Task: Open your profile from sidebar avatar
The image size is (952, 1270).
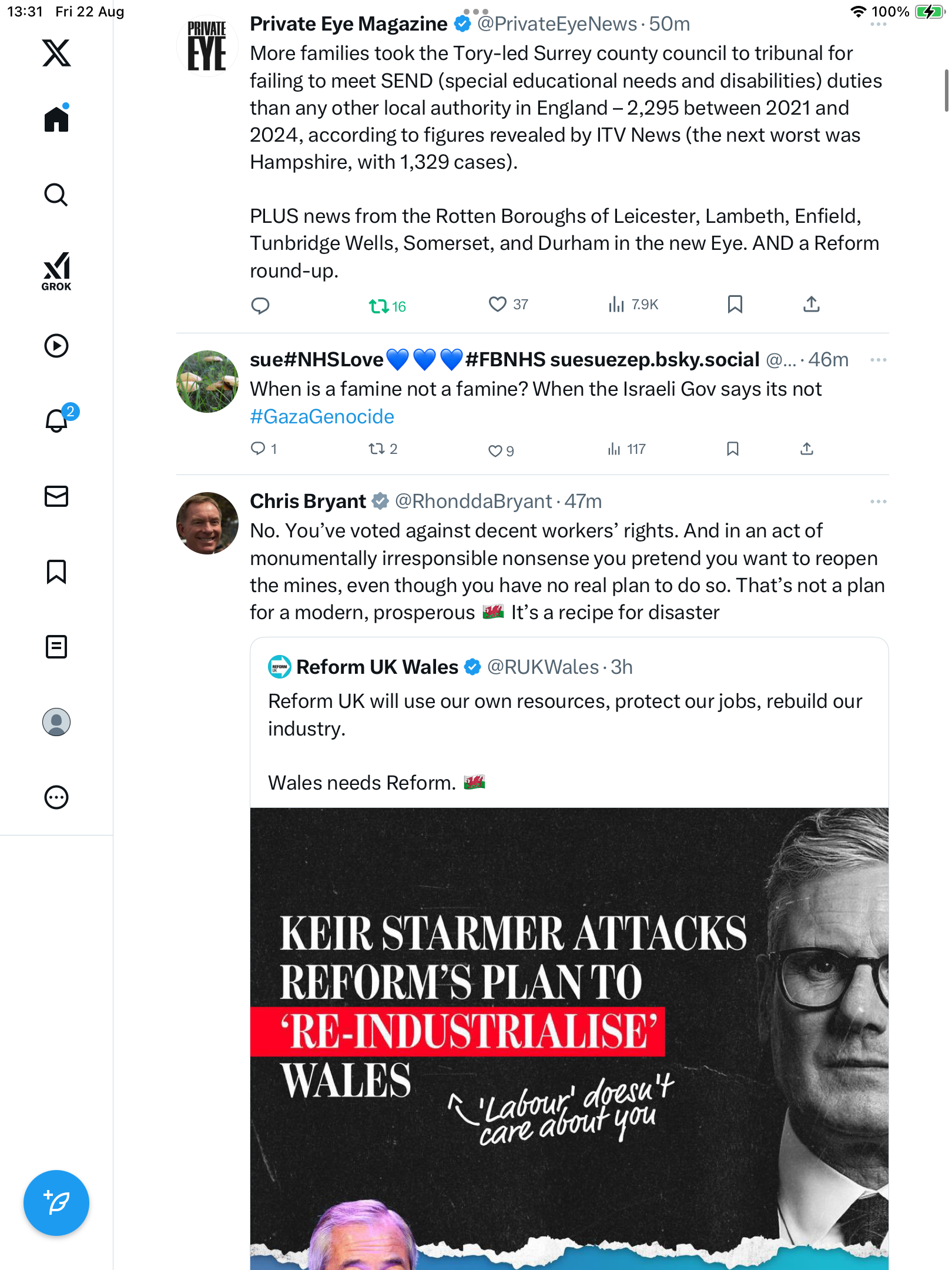Action: click(56, 722)
